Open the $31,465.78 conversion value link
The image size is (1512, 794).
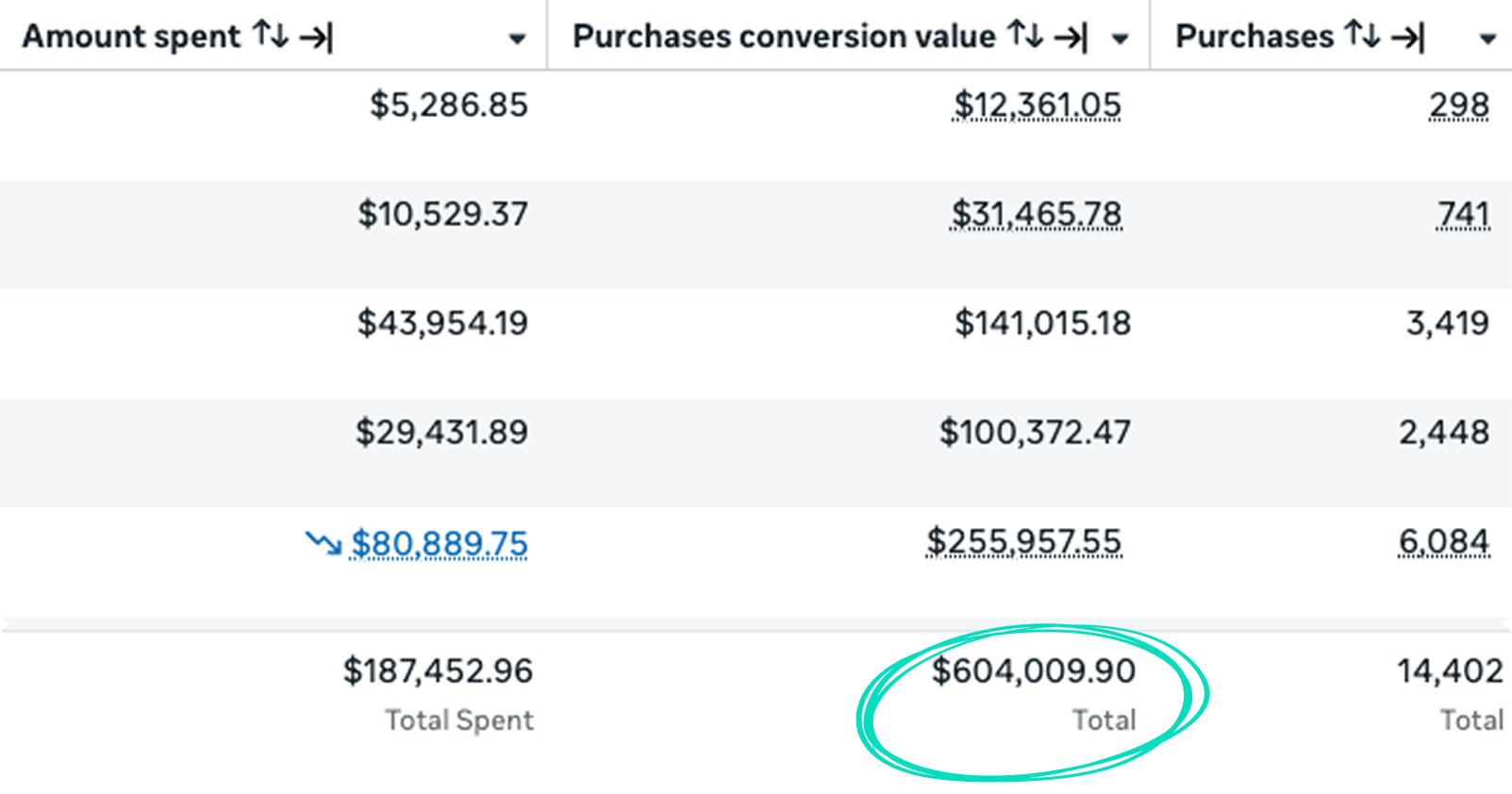point(1037,213)
